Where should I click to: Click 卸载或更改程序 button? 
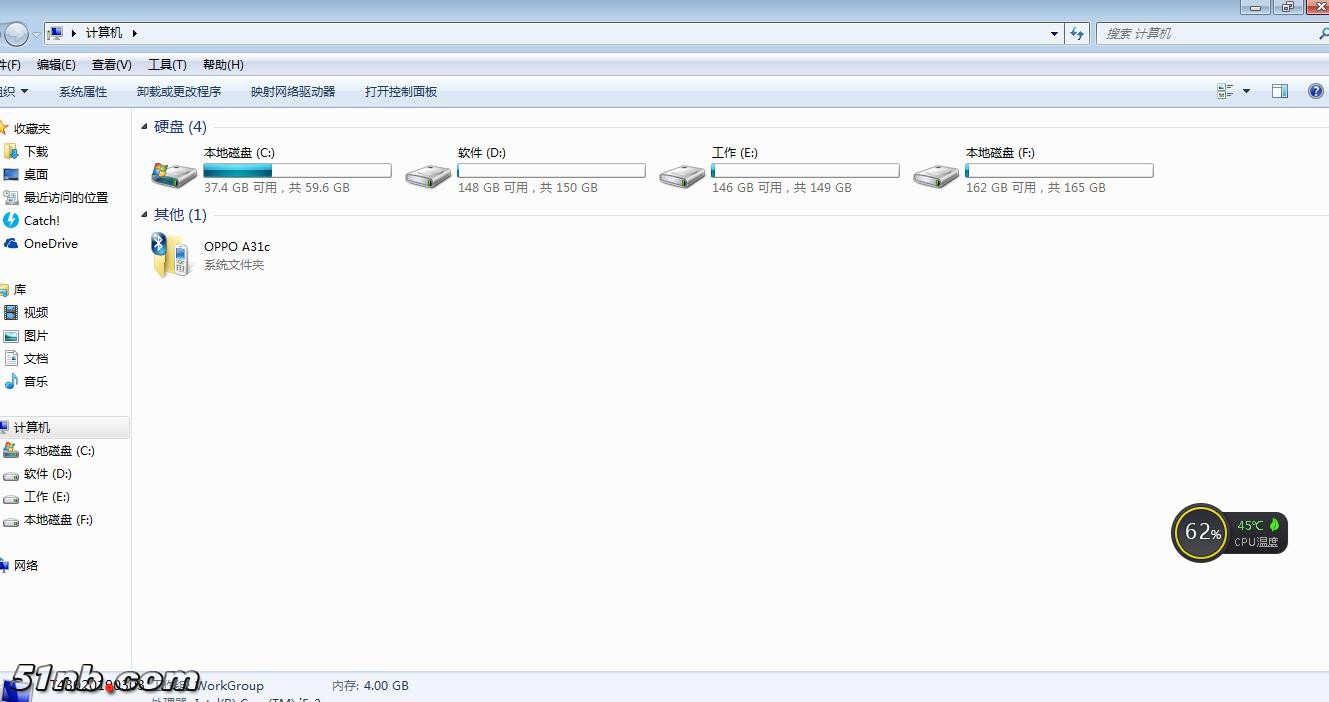(179, 92)
